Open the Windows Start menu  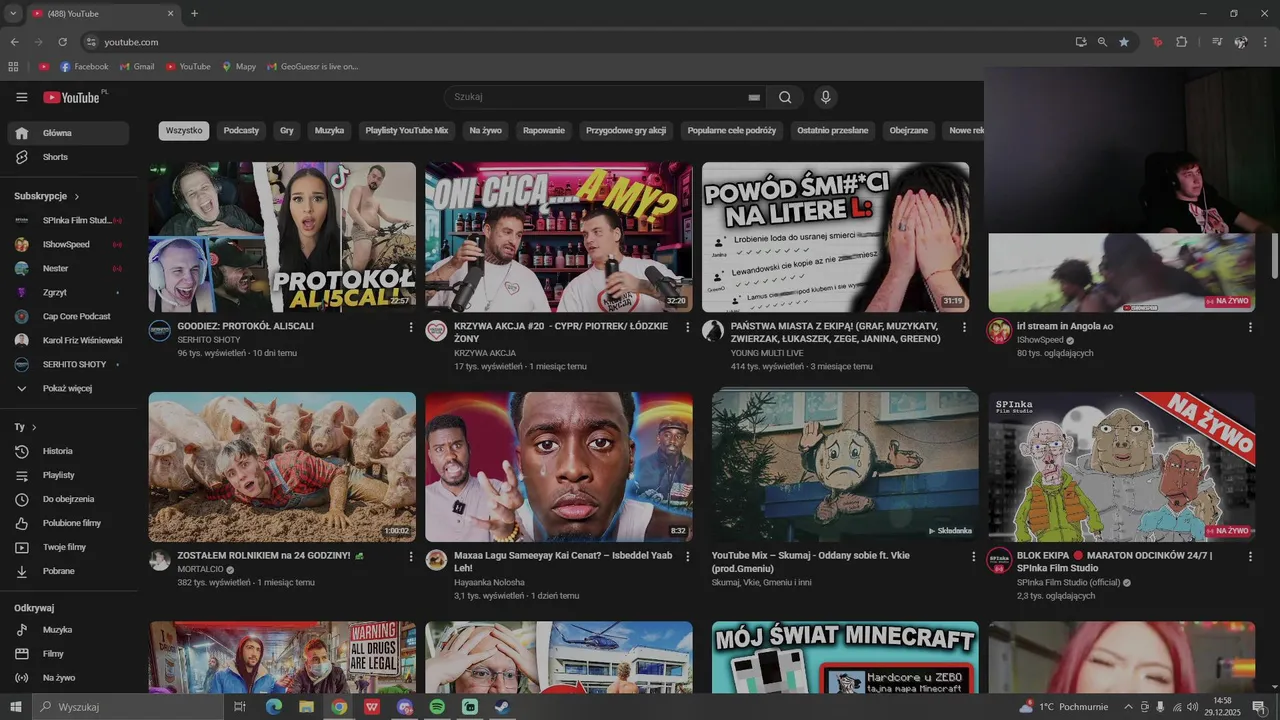click(x=15, y=707)
